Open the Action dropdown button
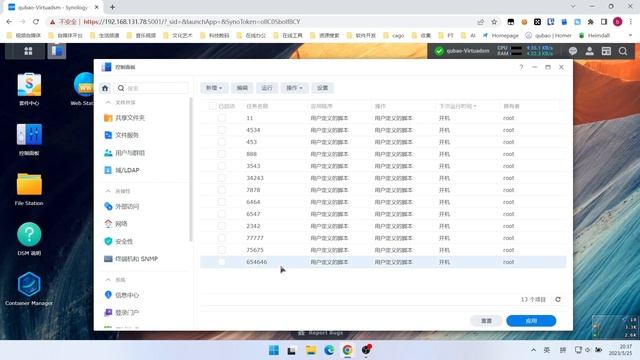The height and width of the screenshot is (360, 640). [294, 88]
